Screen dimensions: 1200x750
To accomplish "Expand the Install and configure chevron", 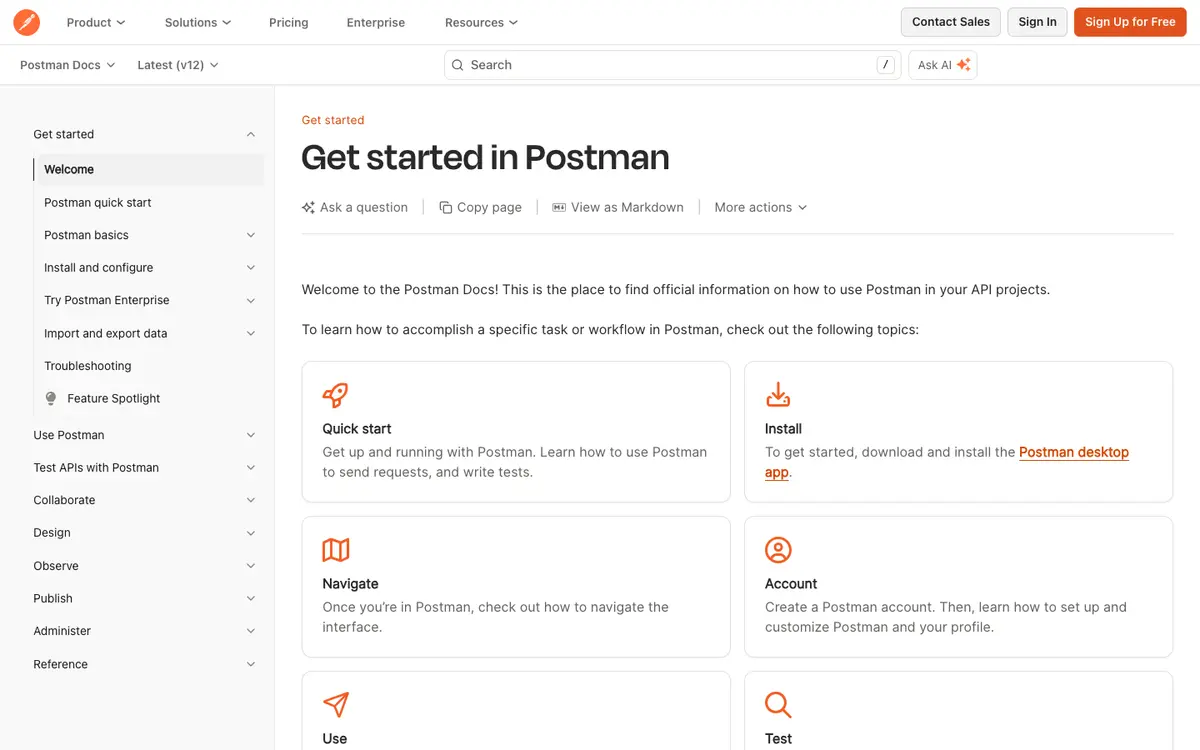I will point(251,267).
